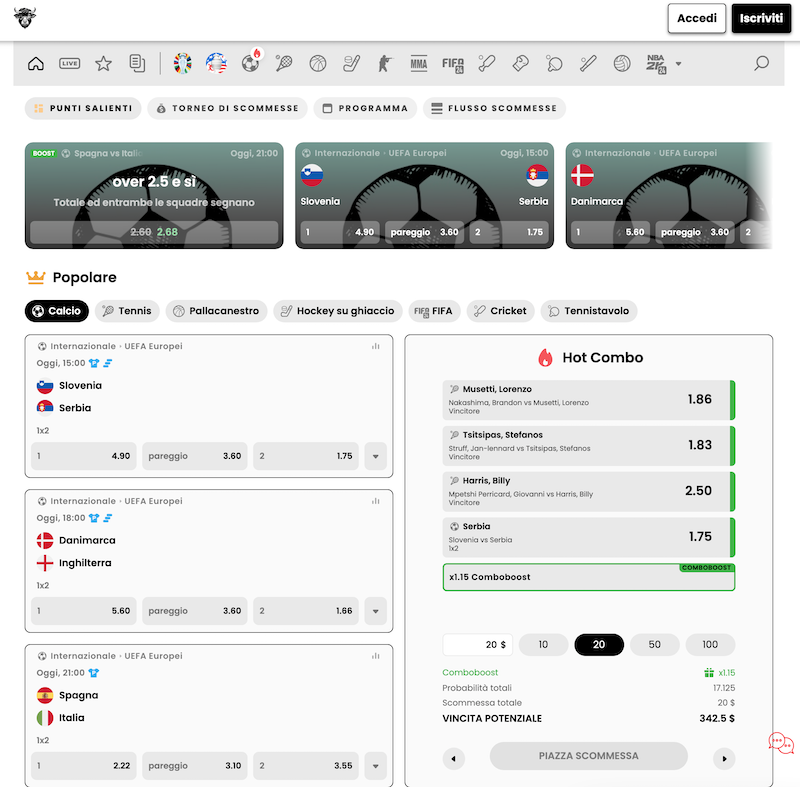Click the stake amount input field
800x787 pixels.
click(x=477, y=645)
